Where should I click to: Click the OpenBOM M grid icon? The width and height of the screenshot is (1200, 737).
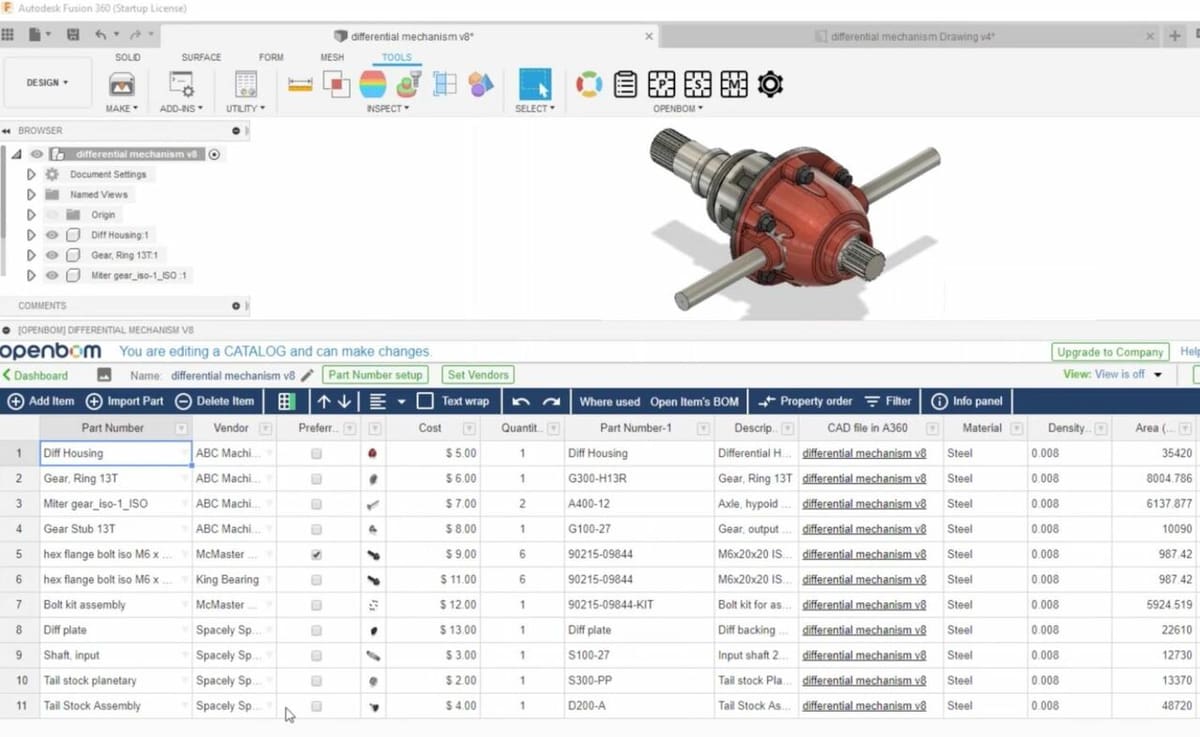click(734, 85)
